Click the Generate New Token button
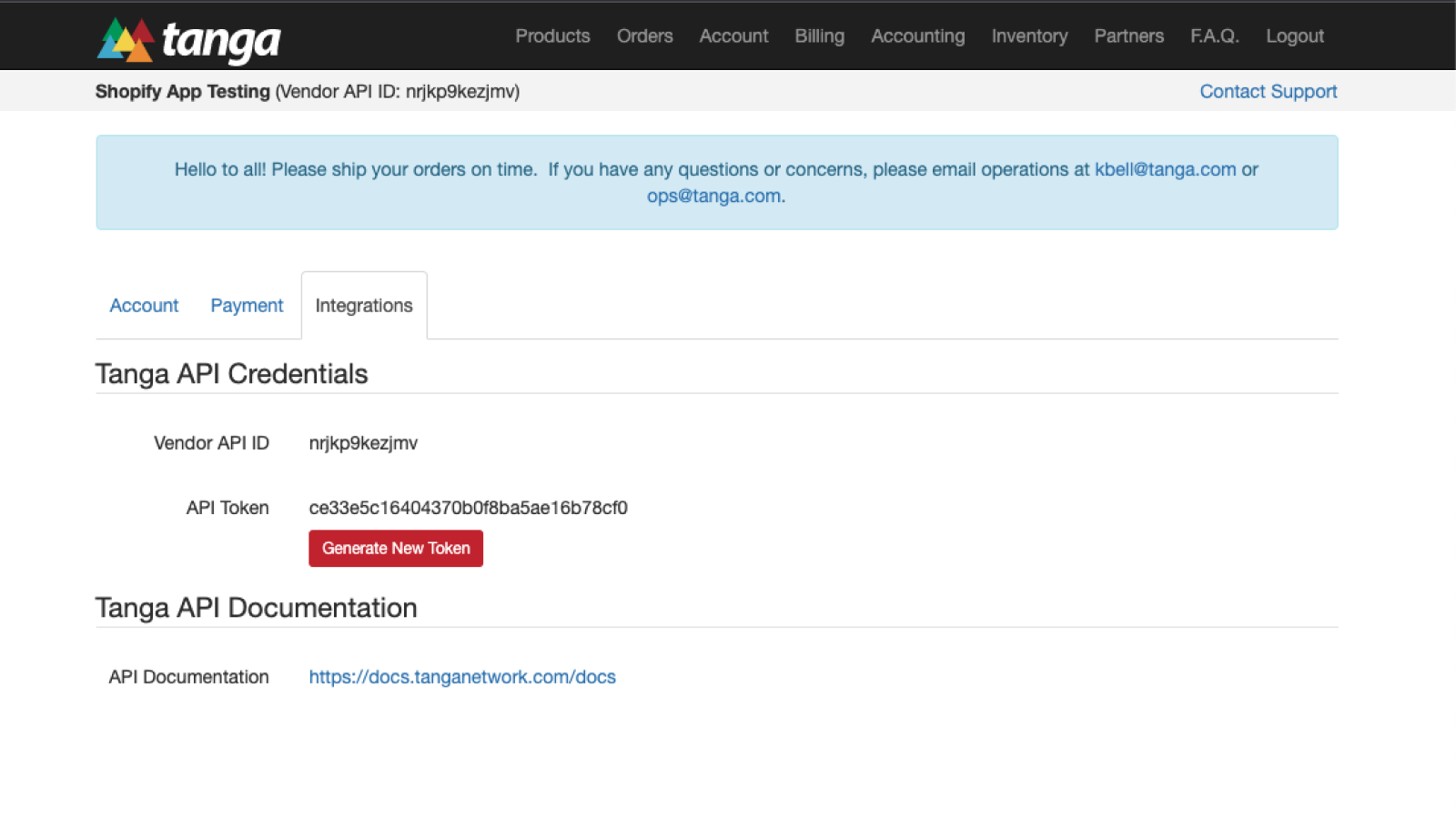This screenshot has width=1456, height=819. [396, 549]
